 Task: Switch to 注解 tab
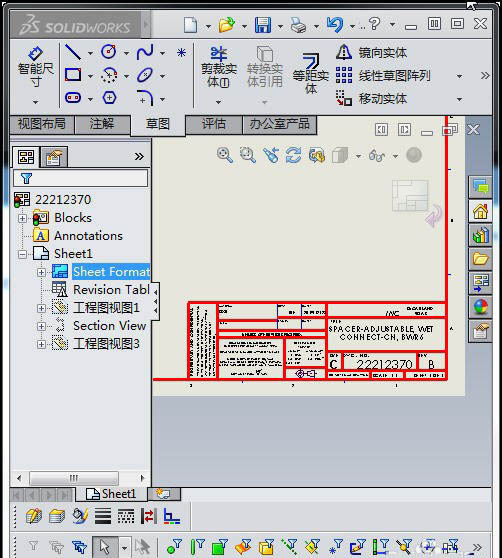[x=102, y=124]
